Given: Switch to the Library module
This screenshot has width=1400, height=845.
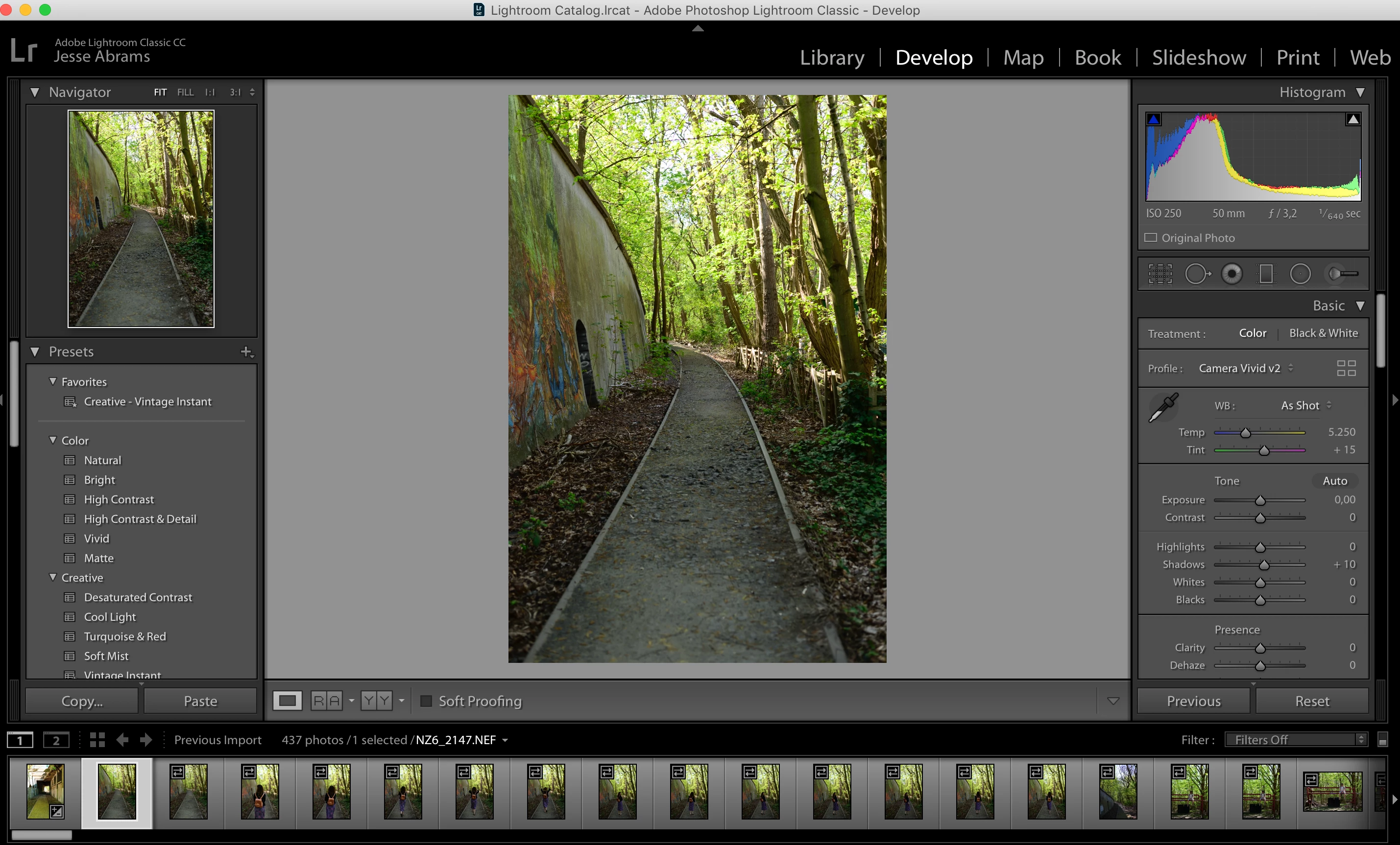Looking at the screenshot, I should [x=832, y=57].
